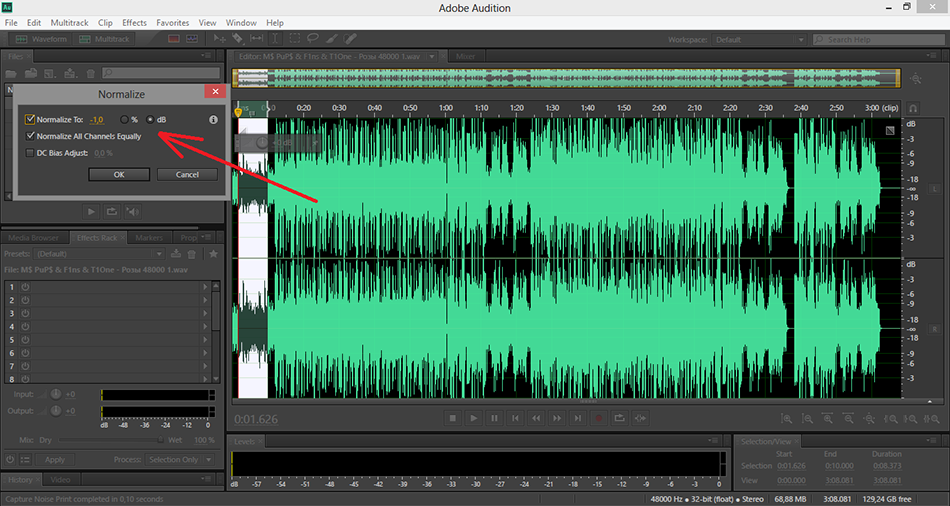Click the info icon in Normalize dialog

[x=213, y=120]
